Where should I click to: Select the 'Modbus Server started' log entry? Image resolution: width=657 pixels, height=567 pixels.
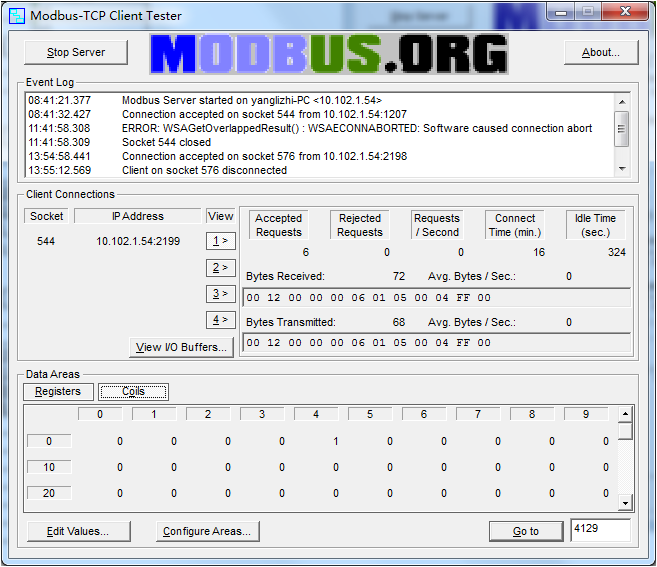click(x=205, y=101)
